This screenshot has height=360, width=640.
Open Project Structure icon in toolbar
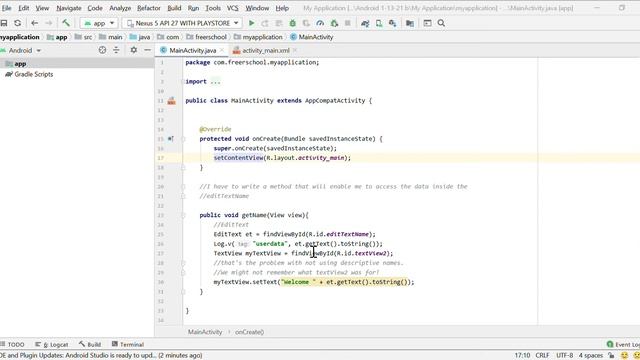click(x=410, y=23)
